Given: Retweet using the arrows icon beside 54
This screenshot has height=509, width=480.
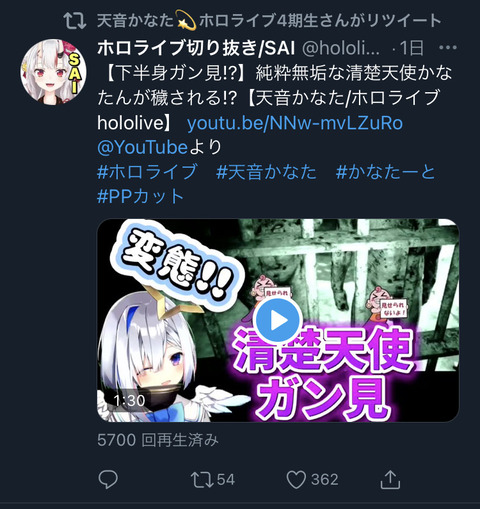Looking at the screenshot, I should click(x=202, y=480).
